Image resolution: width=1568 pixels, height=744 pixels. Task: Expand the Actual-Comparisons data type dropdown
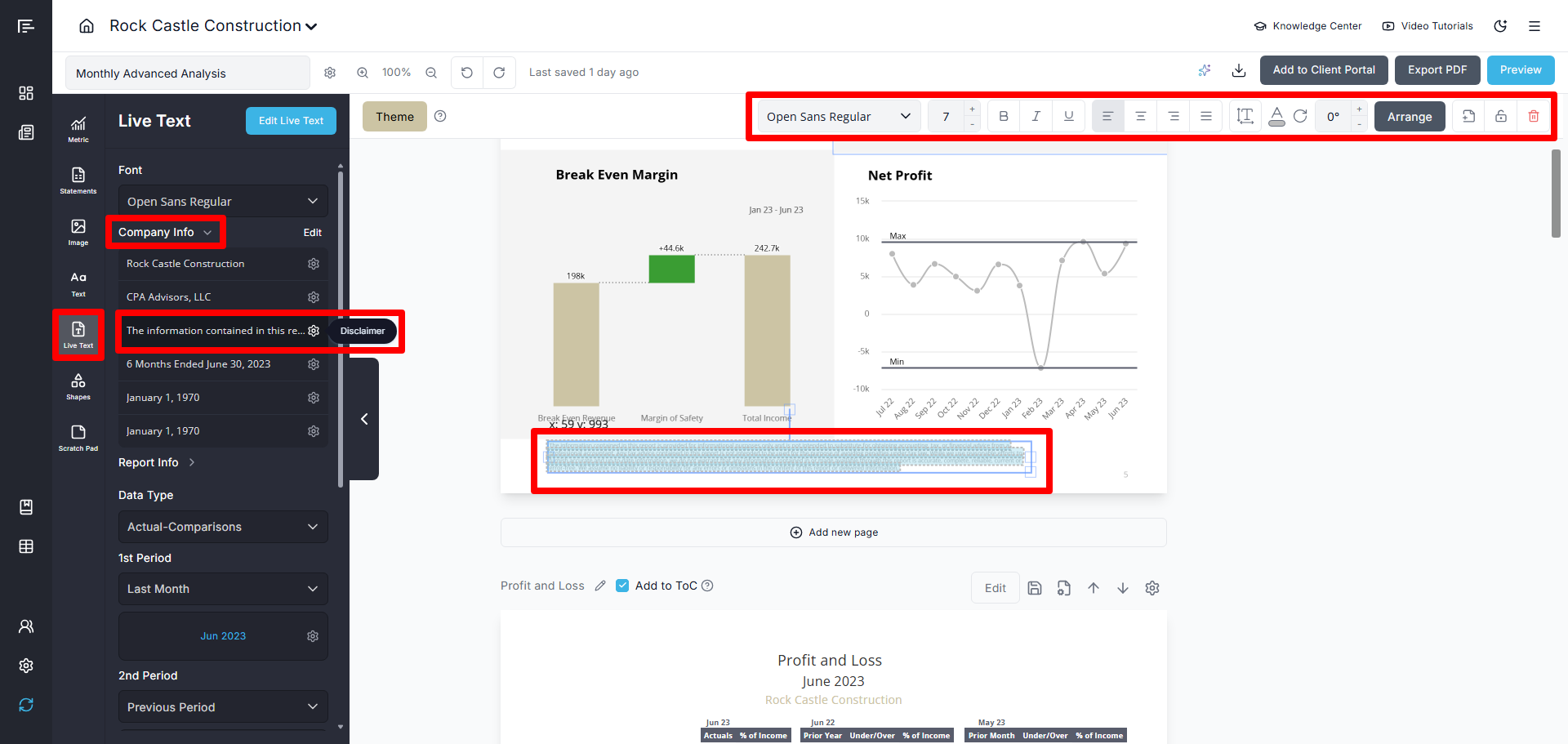[223, 527]
